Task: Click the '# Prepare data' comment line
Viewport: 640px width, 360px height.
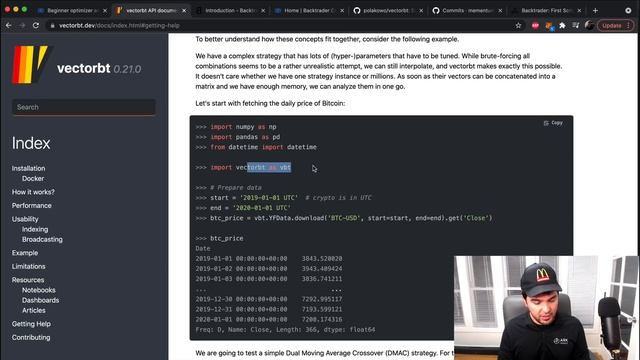Action: [229, 187]
